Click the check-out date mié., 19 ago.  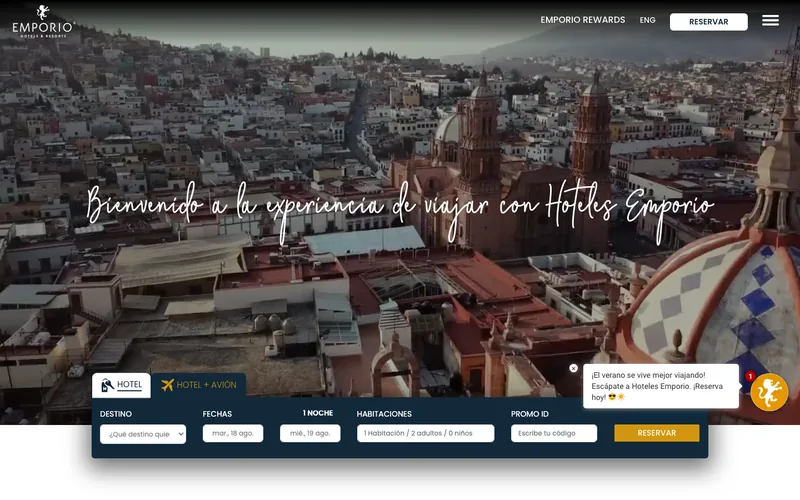tap(310, 433)
